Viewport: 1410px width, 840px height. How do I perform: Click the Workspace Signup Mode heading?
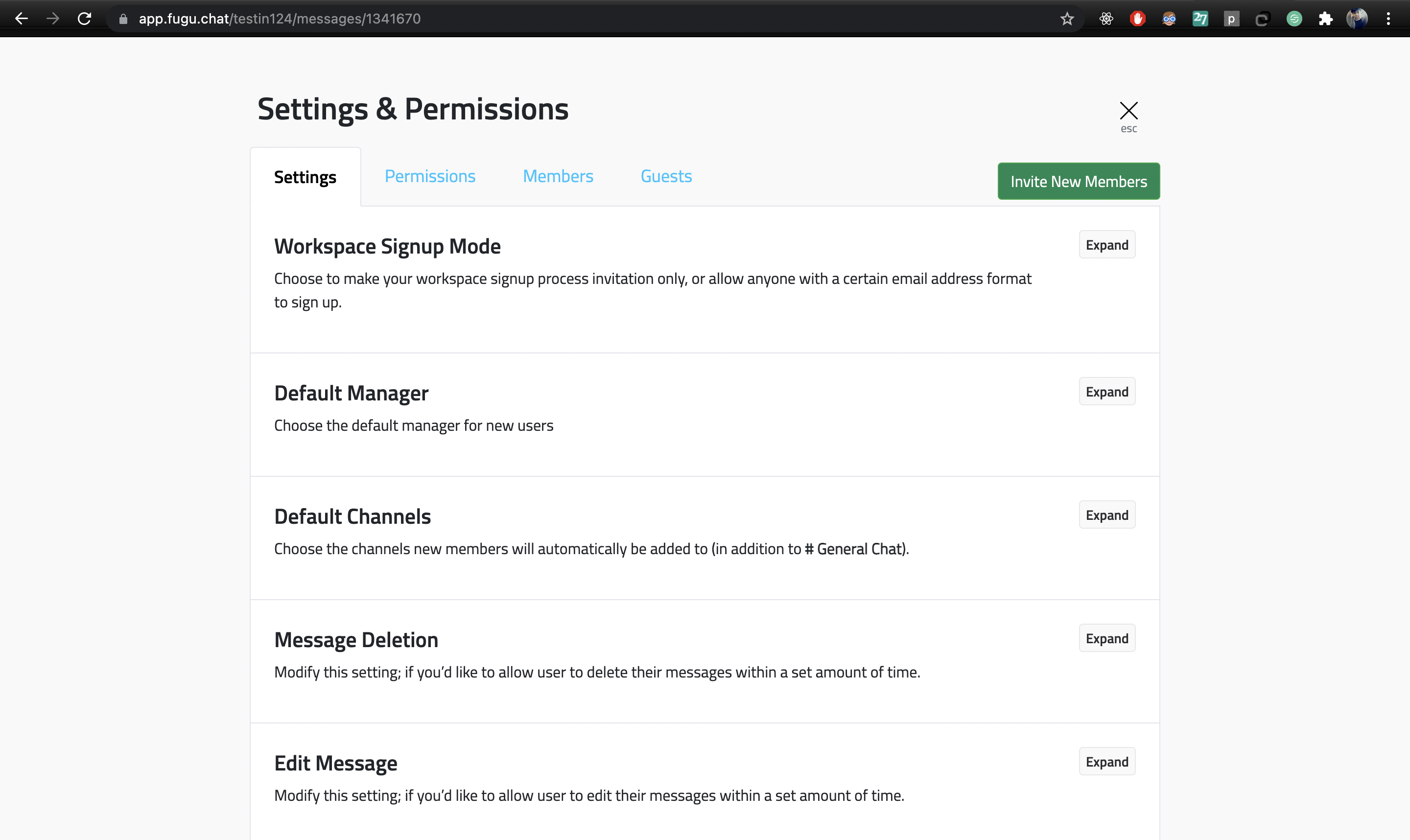point(387,246)
